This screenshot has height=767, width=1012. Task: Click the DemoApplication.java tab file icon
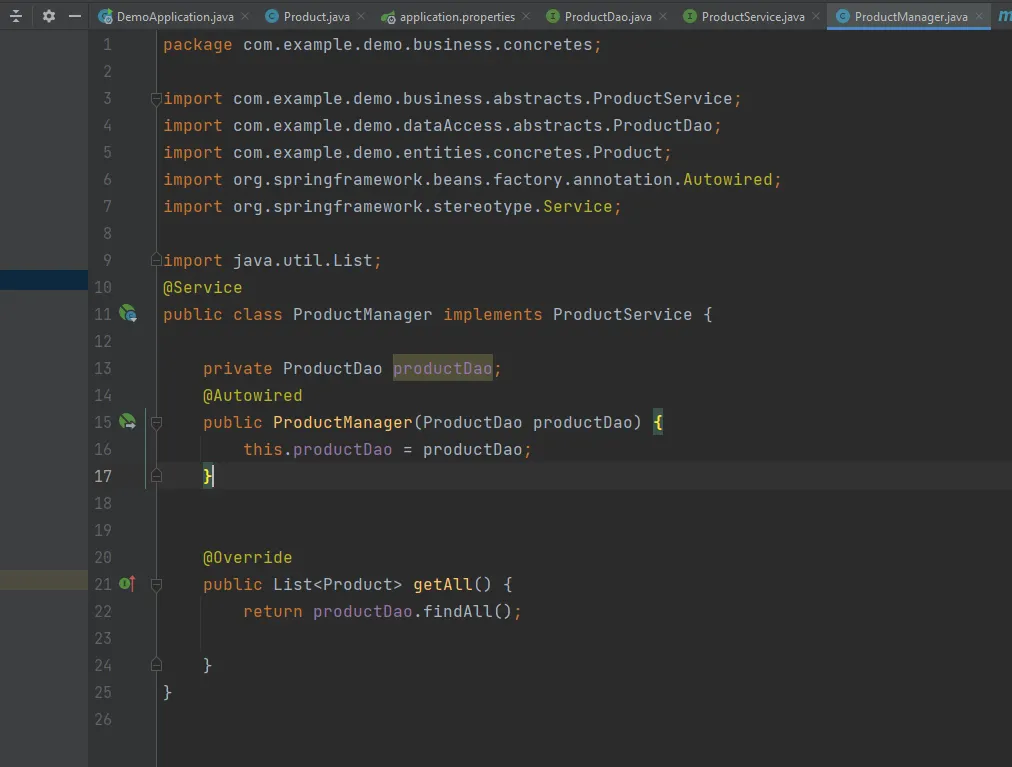point(105,17)
